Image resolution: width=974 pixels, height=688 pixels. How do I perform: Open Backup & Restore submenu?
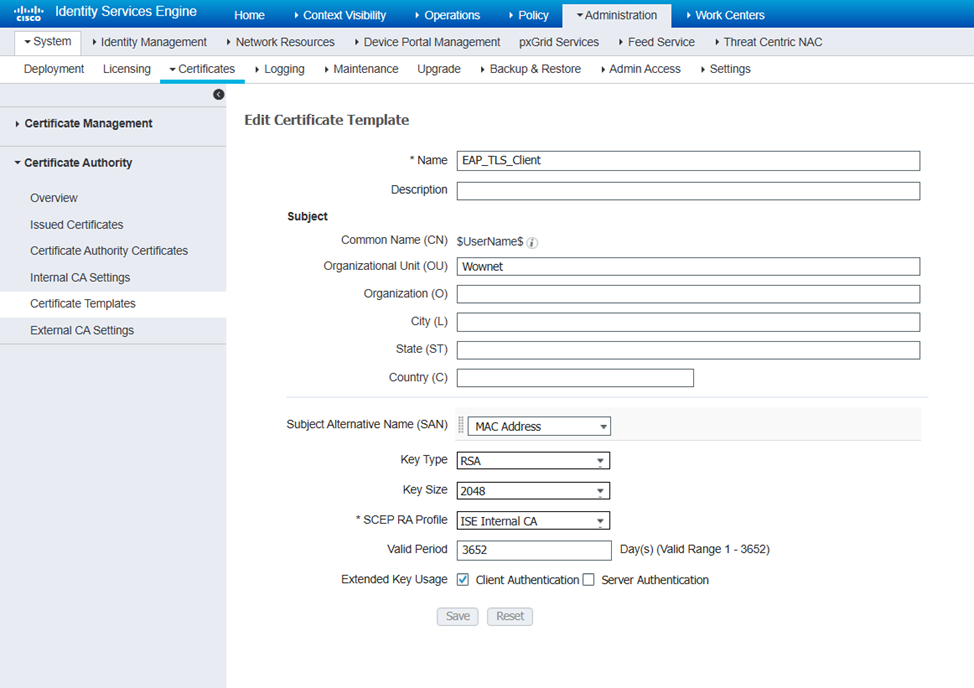click(531, 69)
